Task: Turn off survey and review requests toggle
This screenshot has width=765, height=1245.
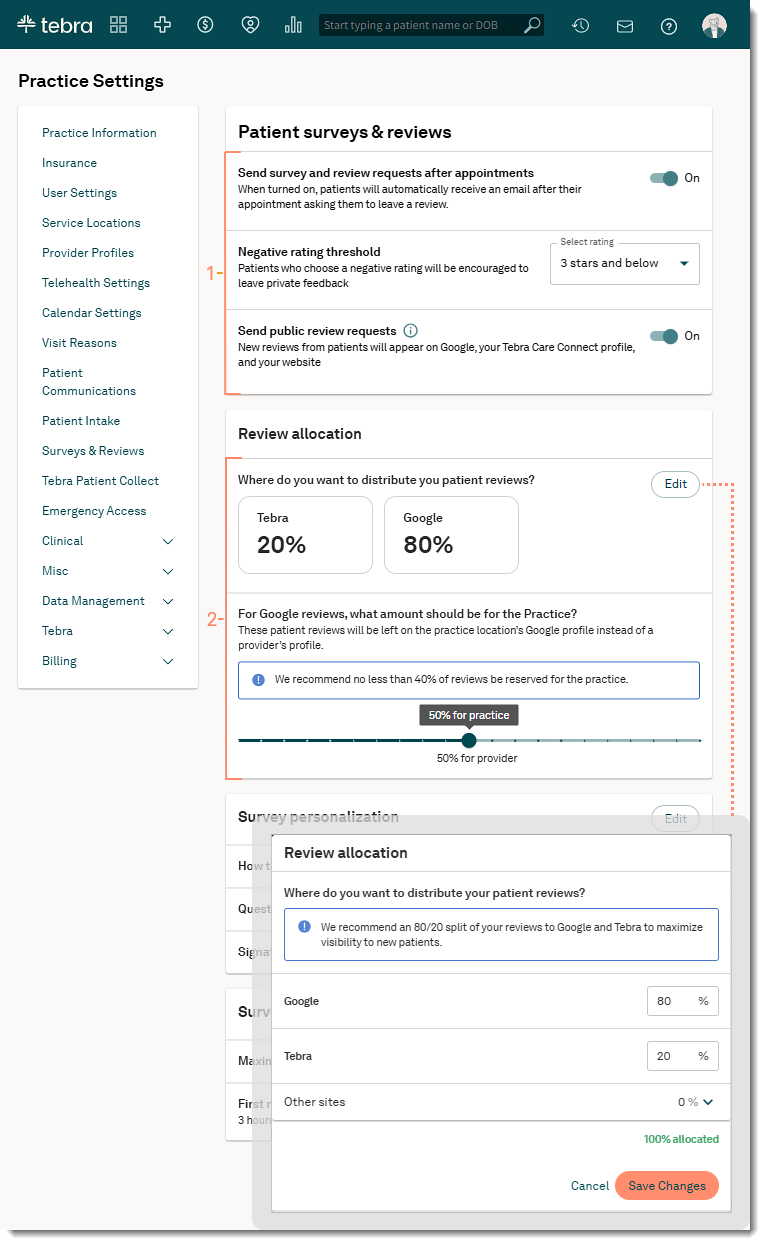Action: click(x=664, y=178)
